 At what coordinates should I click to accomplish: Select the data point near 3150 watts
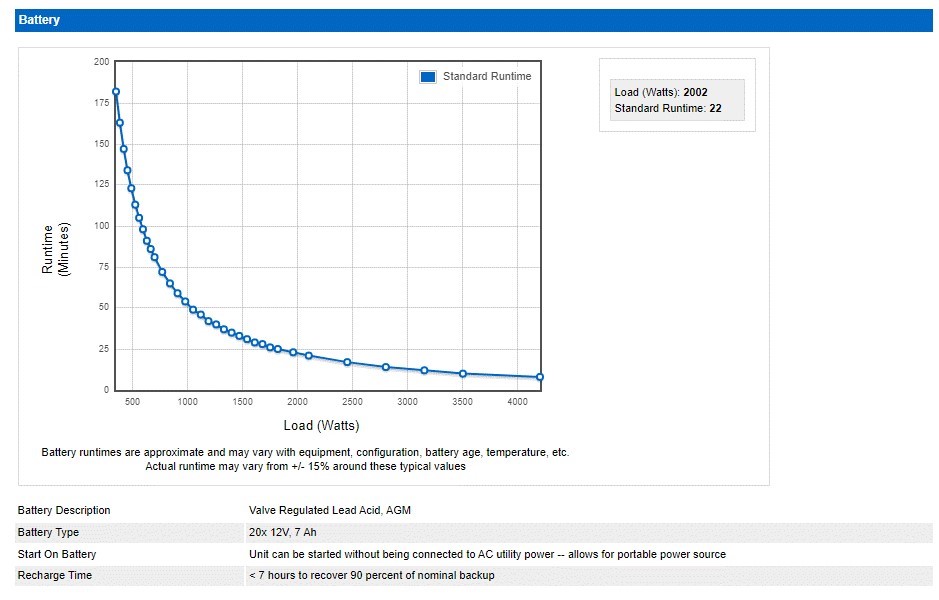(x=425, y=371)
